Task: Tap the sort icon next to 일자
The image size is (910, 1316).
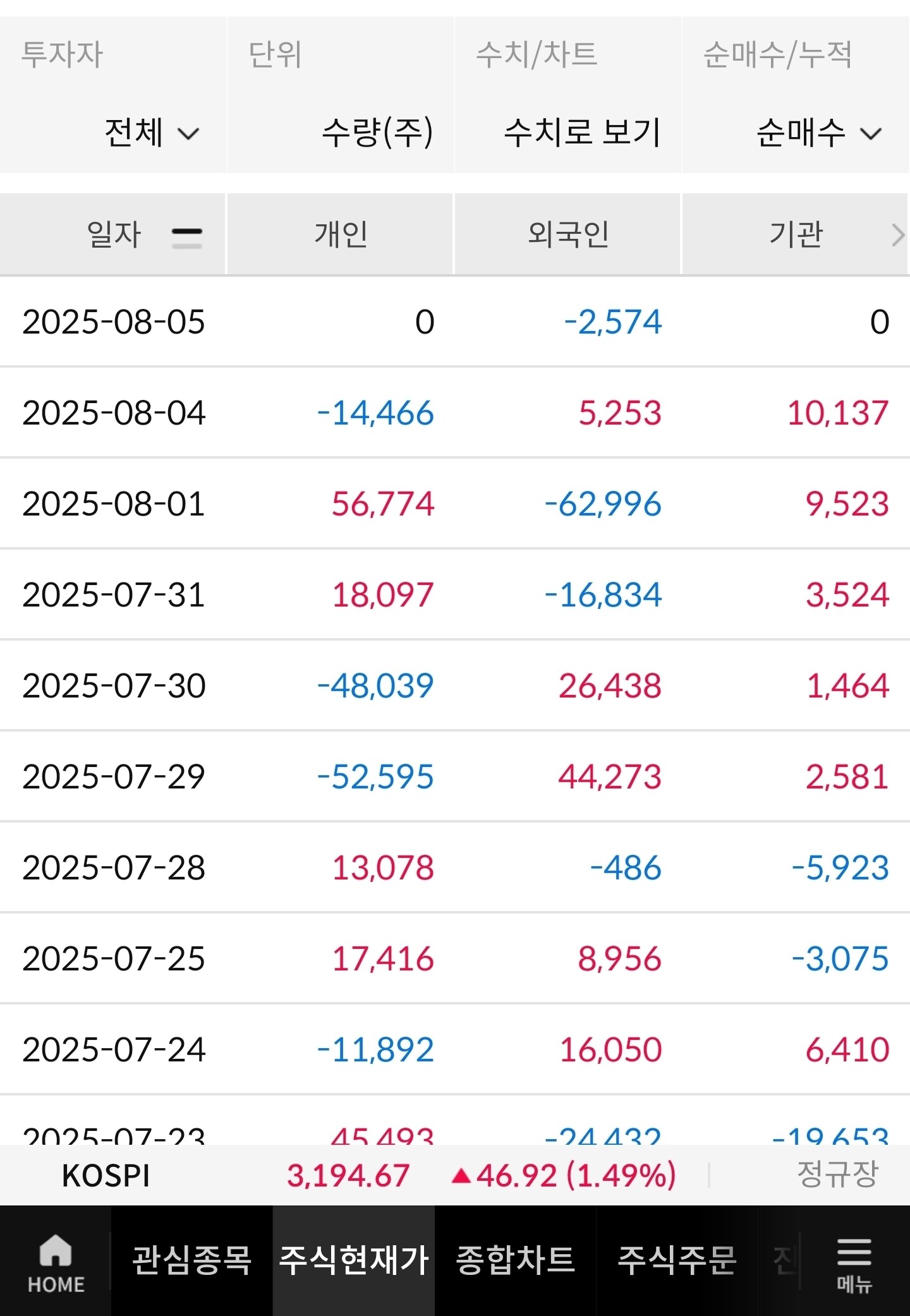Action: 187,238
